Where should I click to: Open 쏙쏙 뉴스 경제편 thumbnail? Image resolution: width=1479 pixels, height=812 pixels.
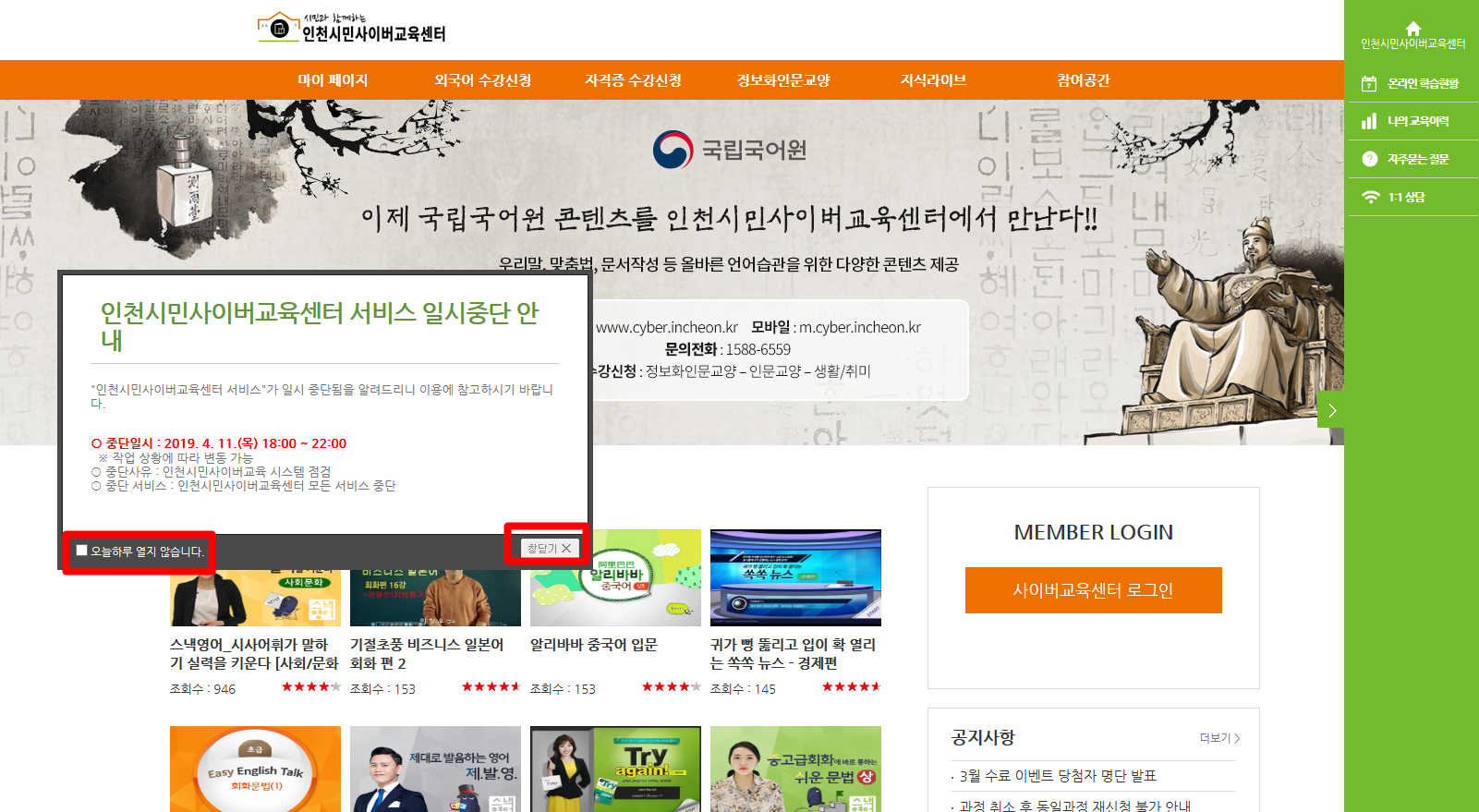(795, 577)
